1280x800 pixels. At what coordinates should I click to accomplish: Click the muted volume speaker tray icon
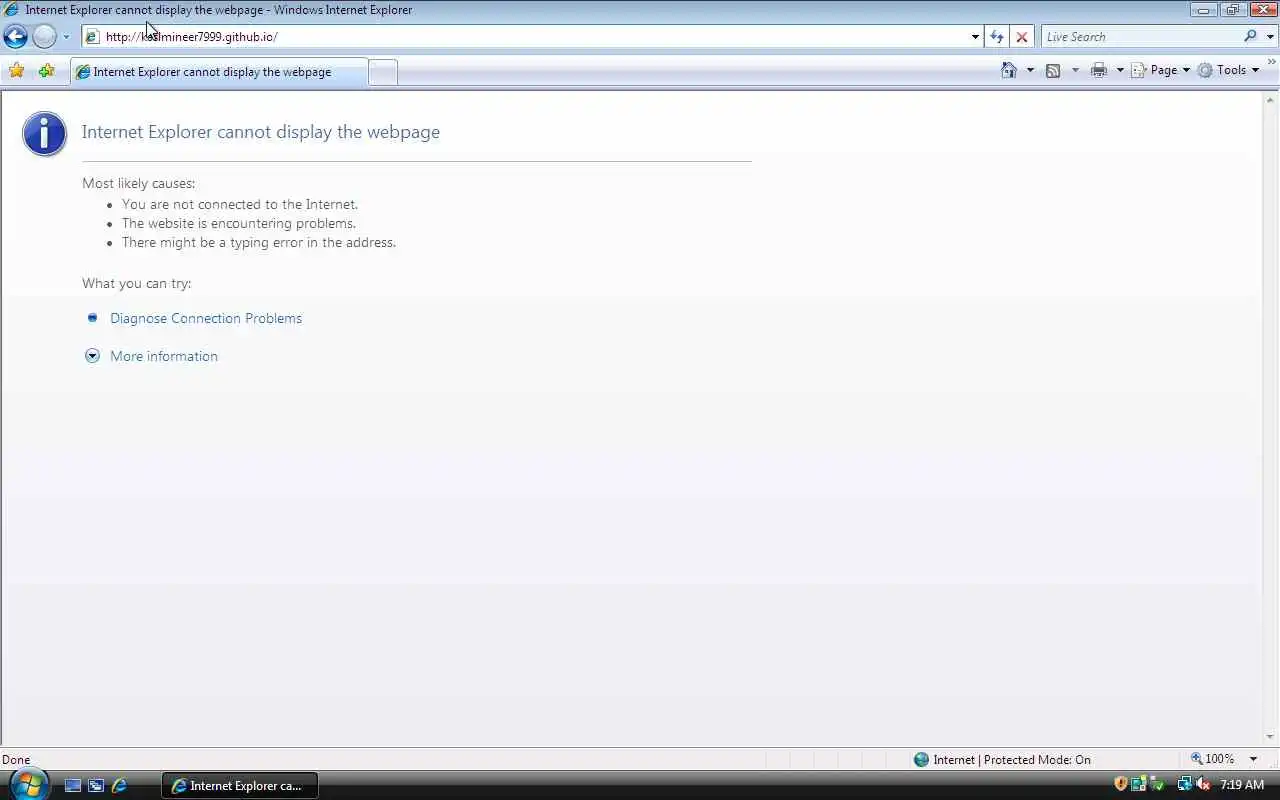[x=1203, y=785]
